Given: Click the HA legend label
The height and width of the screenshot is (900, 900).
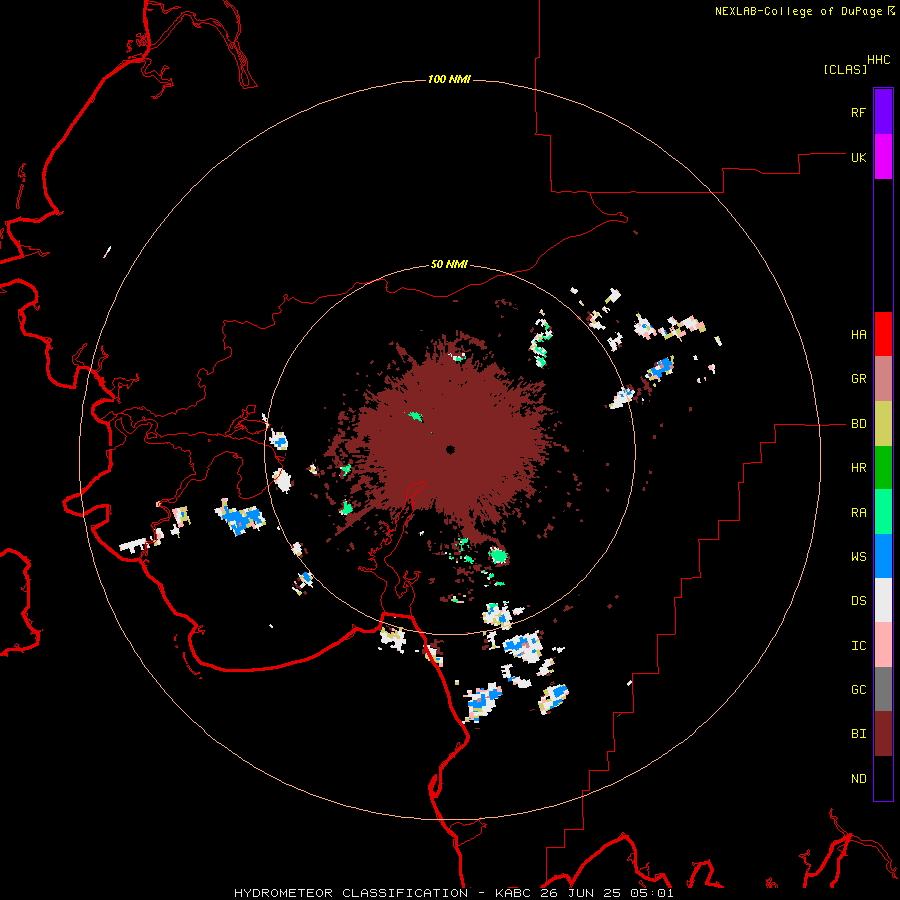Looking at the screenshot, I should pos(858,335).
